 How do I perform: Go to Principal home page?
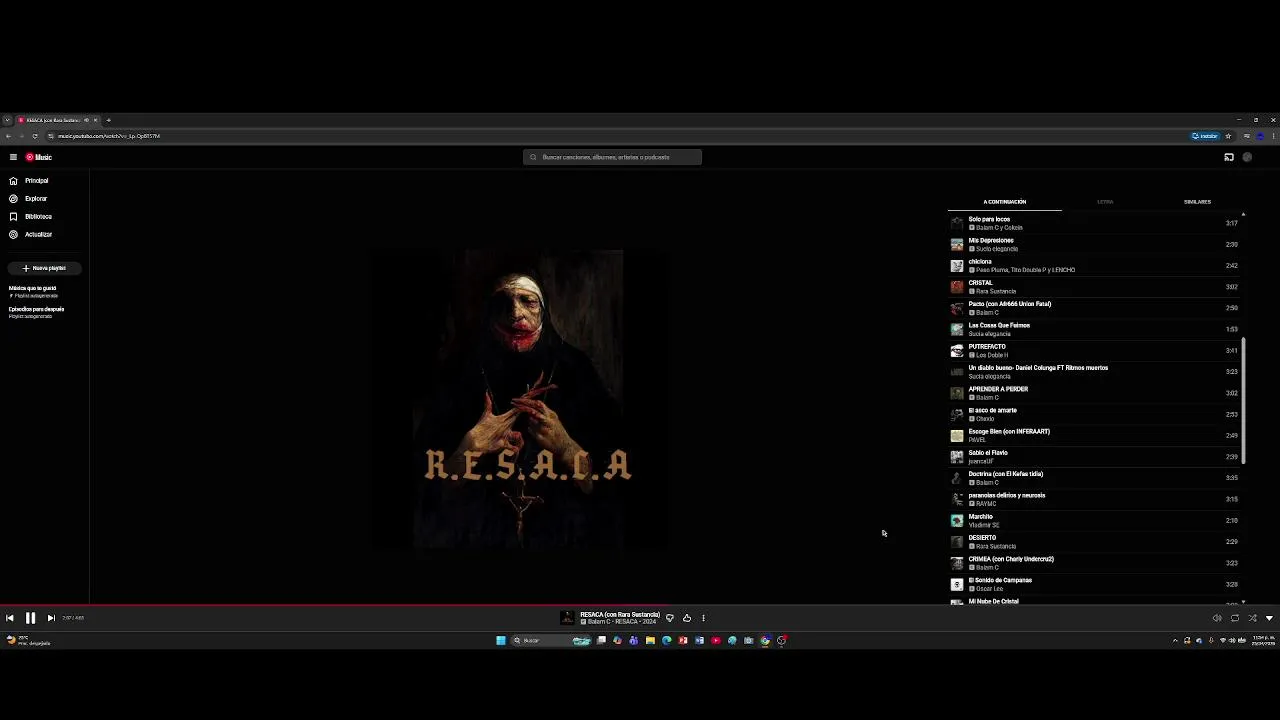[x=45, y=181]
